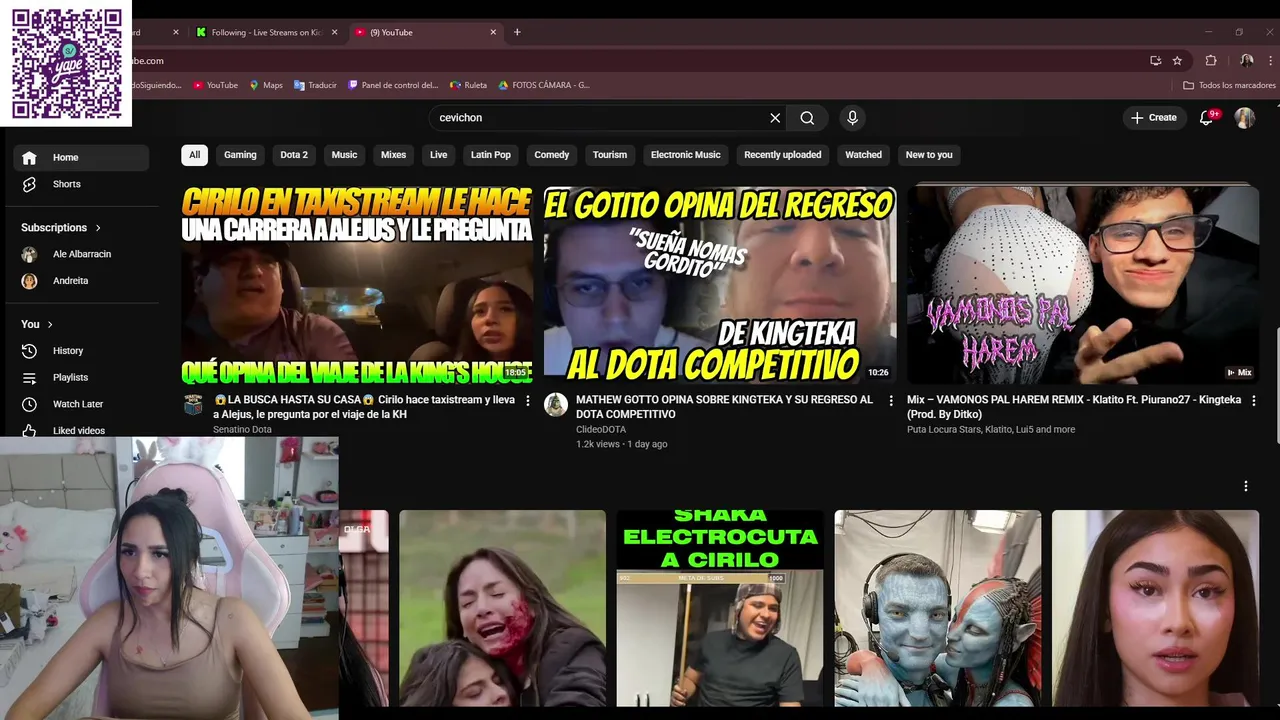The image size is (1280, 720).
Task: Select the Mixes filter chip
Action: pyautogui.click(x=393, y=155)
